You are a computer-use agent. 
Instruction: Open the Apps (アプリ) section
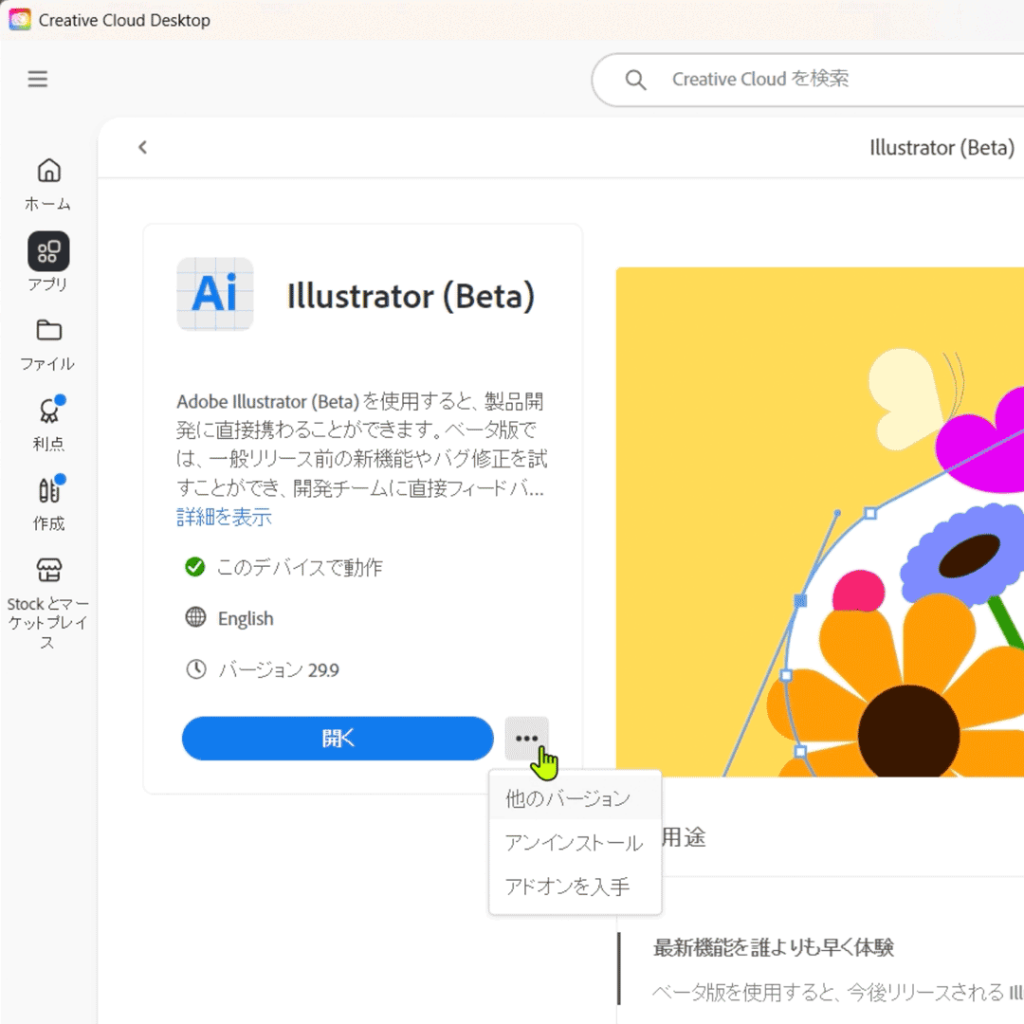[x=48, y=261]
